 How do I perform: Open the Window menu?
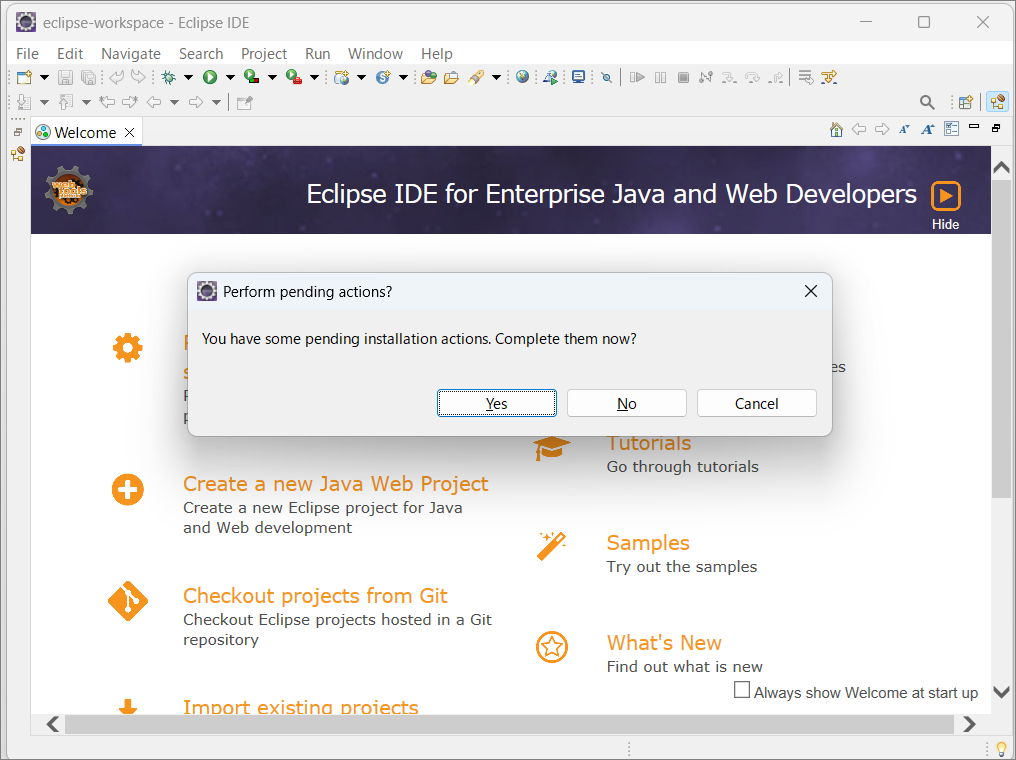tap(375, 54)
